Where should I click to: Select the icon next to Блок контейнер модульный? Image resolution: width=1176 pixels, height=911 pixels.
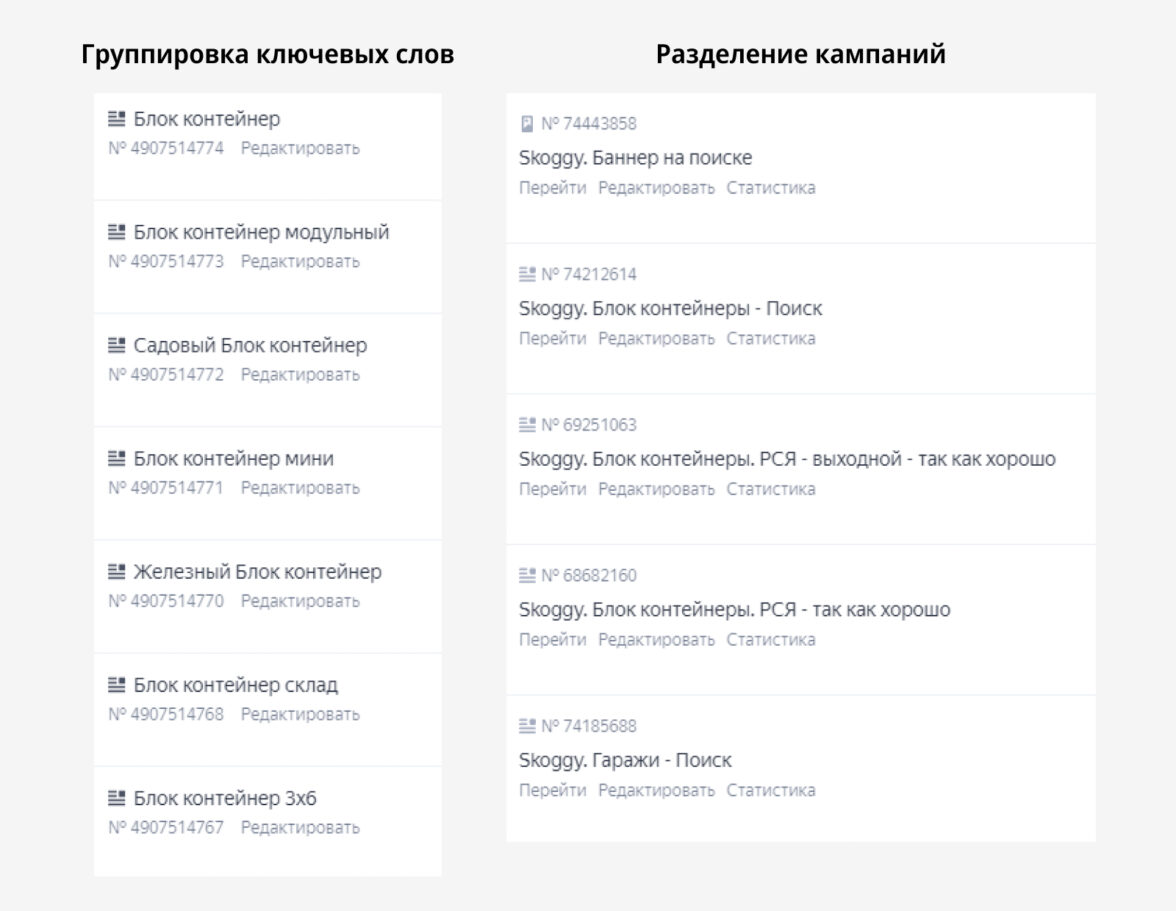pyautogui.click(x=117, y=233)
